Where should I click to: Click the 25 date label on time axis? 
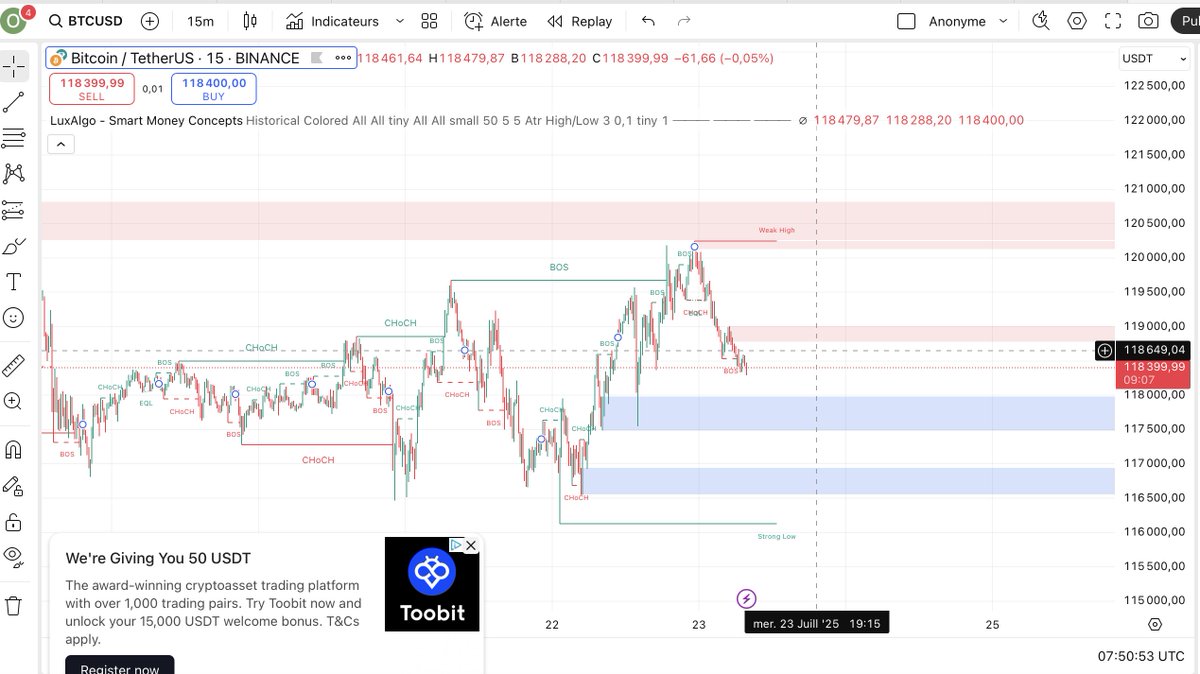point(992,624)
